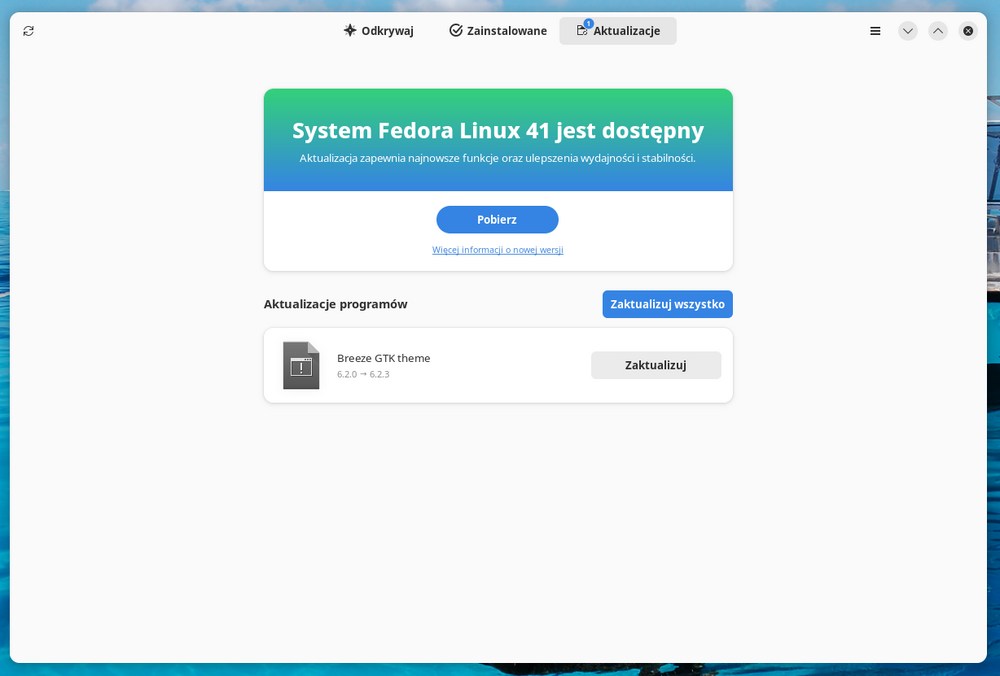Click the Breeze GTK theme name
This screenshot has height=676, width=1000.
point(383,358)
